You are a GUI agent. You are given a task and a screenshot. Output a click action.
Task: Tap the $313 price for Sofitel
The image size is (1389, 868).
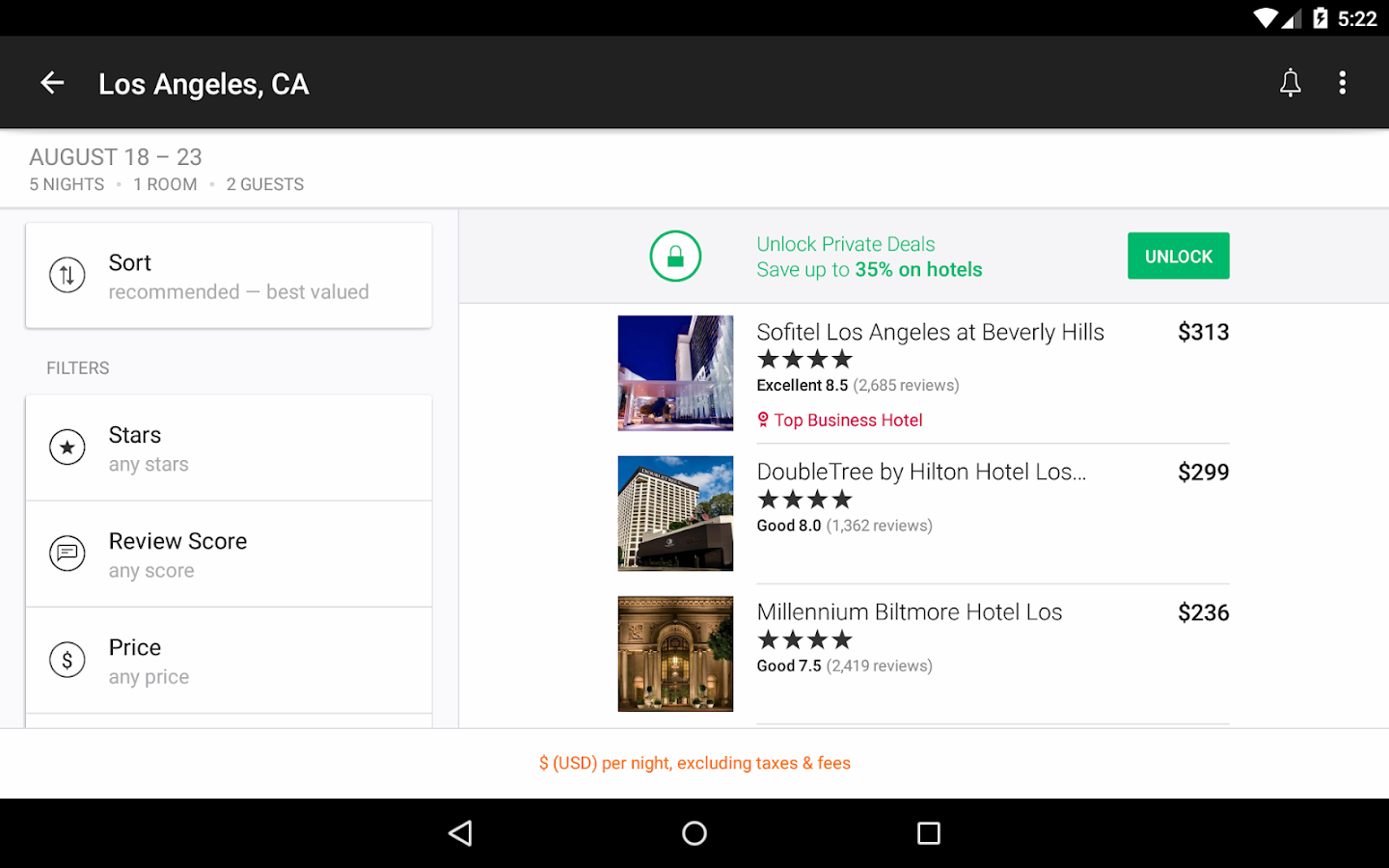coord(1203,333)
